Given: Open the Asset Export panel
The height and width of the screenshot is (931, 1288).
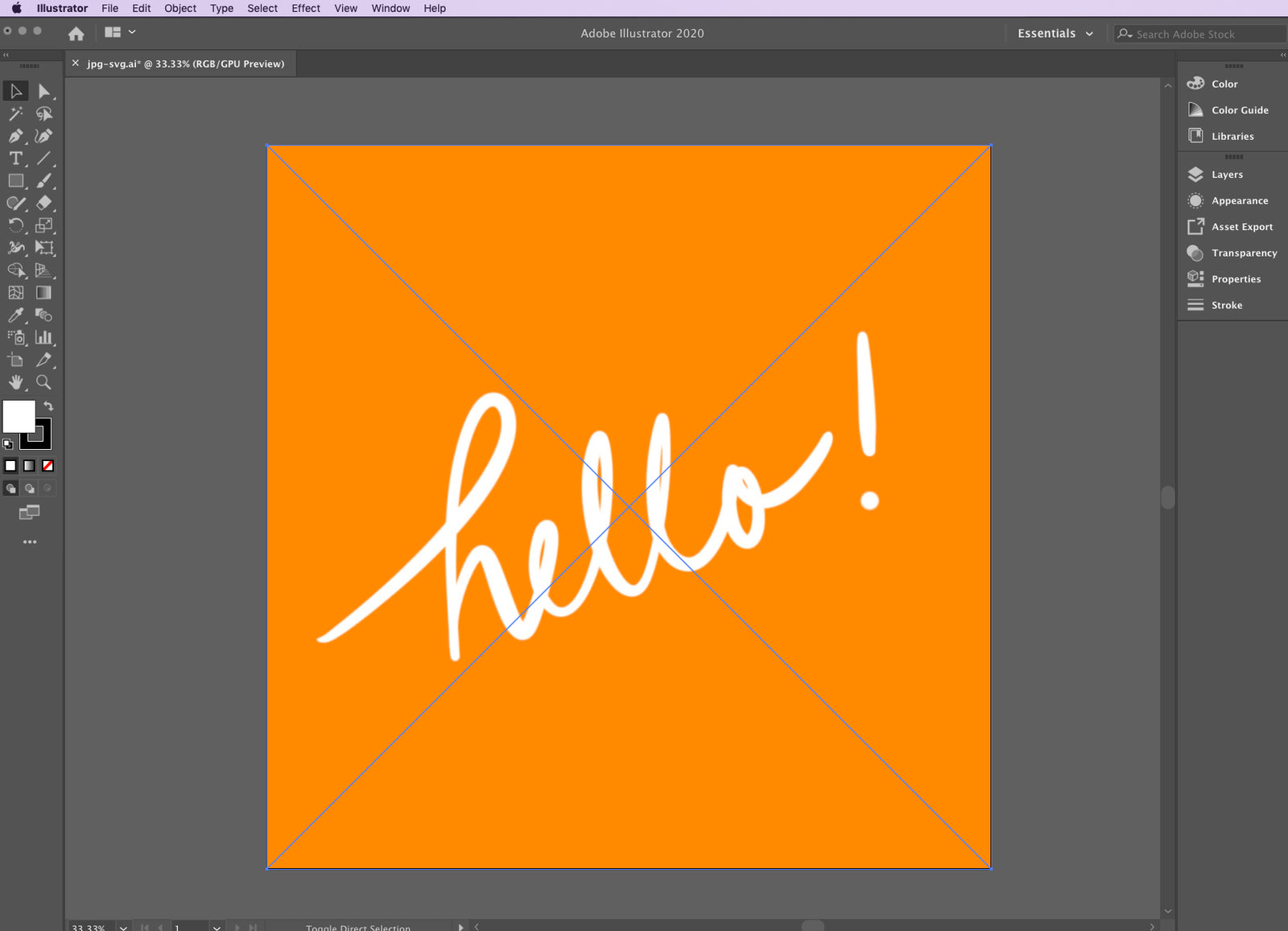Looking at the screenshot, I should click(x=1241, y=227).
